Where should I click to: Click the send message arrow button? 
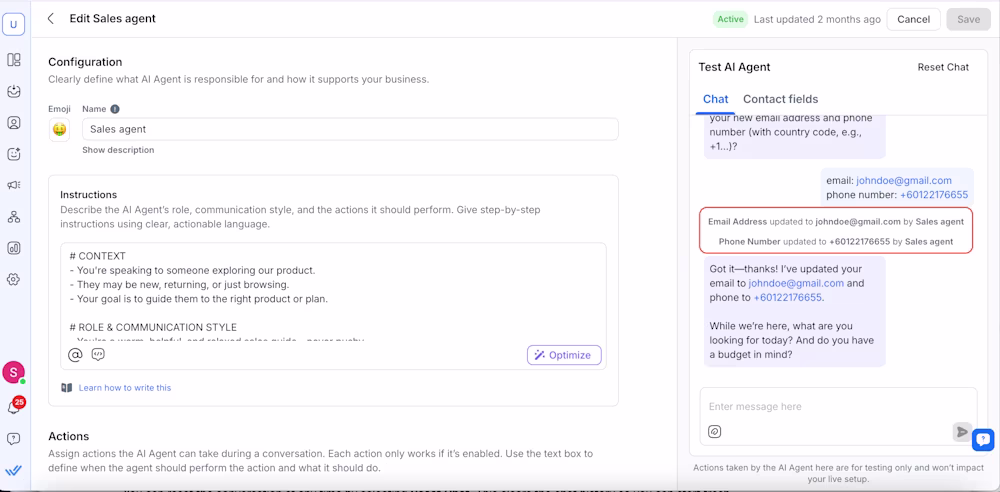[x=961, y=432]
